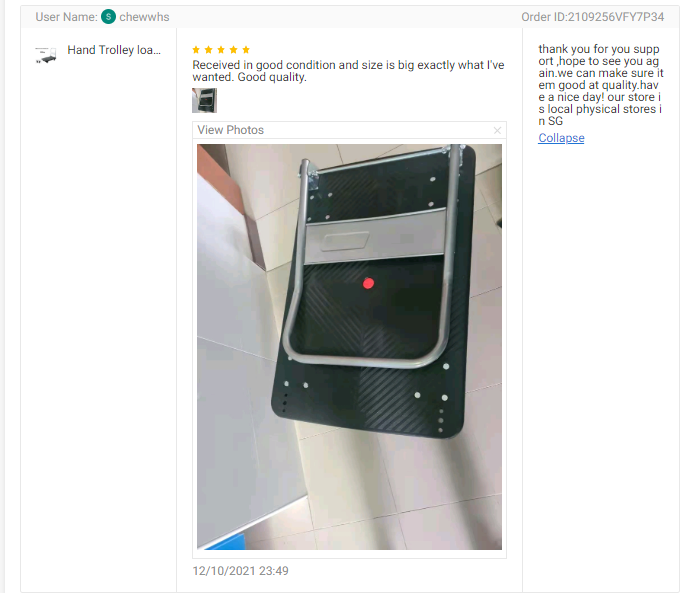Image resolution: width=695 pixels, height=593 pixels.
Task: Click the third rating star
Action: click(x=221, y=50)
